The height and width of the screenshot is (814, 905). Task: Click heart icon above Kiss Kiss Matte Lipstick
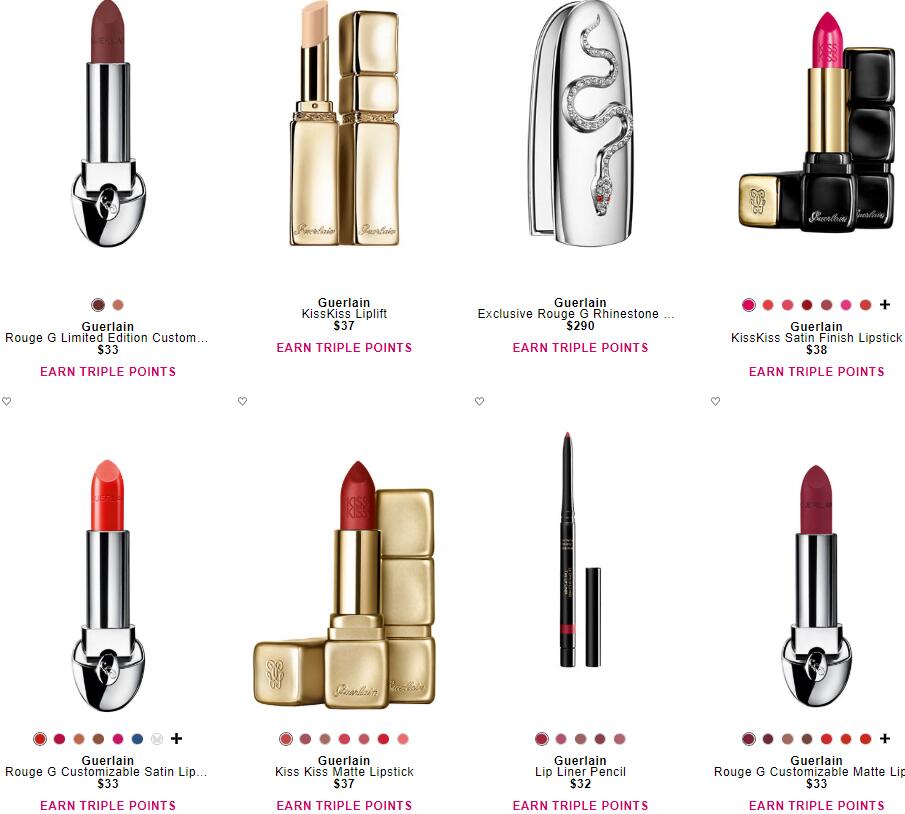point(242,401)
